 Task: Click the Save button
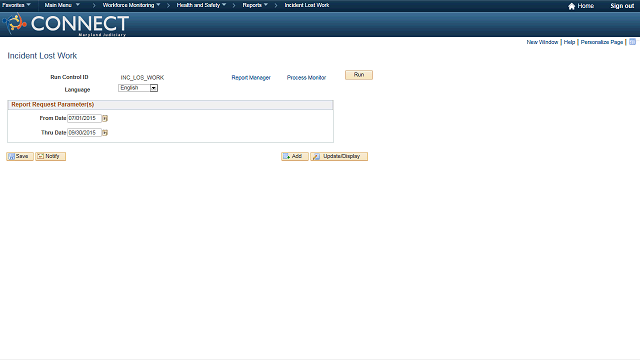point(20,156)
